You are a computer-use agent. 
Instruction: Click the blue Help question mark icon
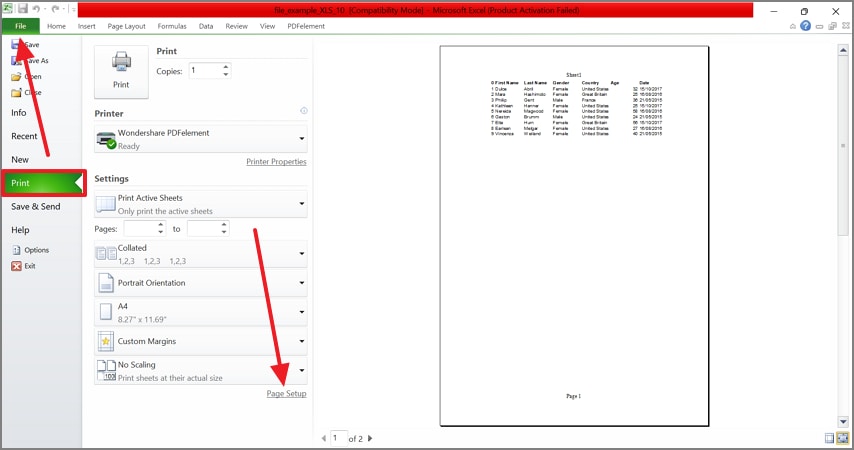coord(806,26)
